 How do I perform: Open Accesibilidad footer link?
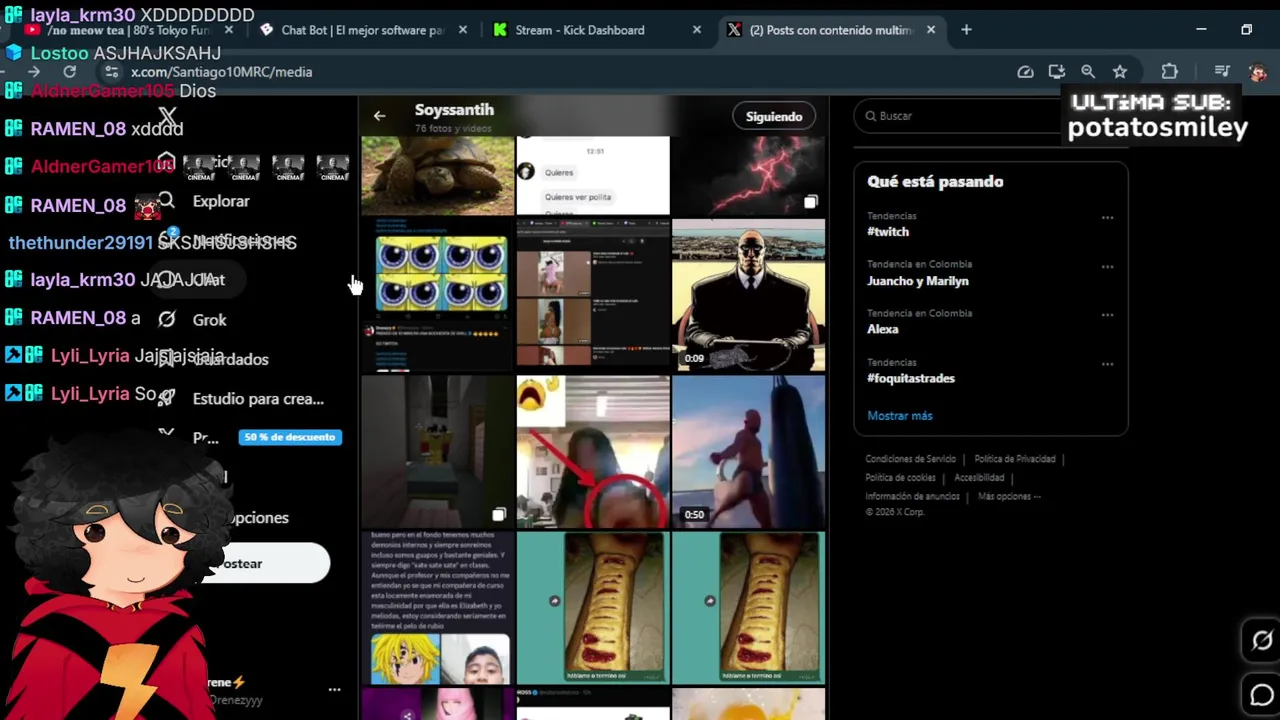[x=979, y=478]
